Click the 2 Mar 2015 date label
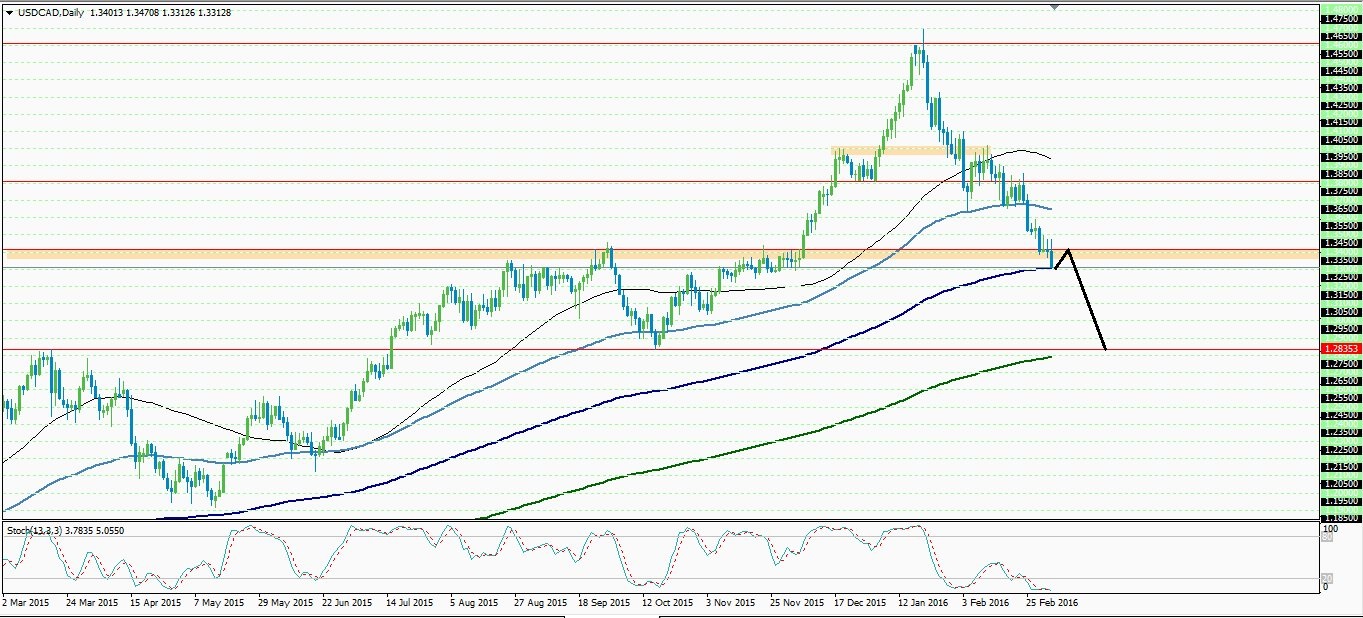1363x618 pixels. [27, 603]
